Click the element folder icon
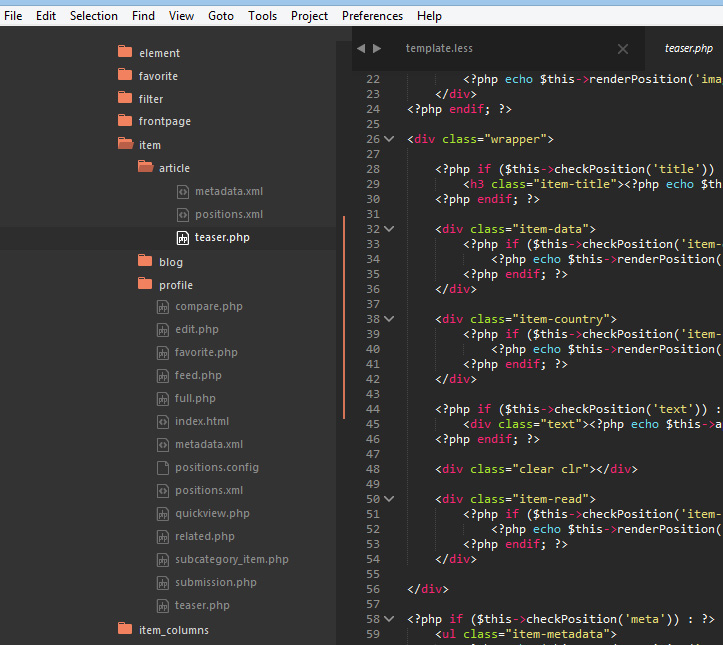Image resolution: width=723 pixels, height=645 pixels. (x=125, y=52)
